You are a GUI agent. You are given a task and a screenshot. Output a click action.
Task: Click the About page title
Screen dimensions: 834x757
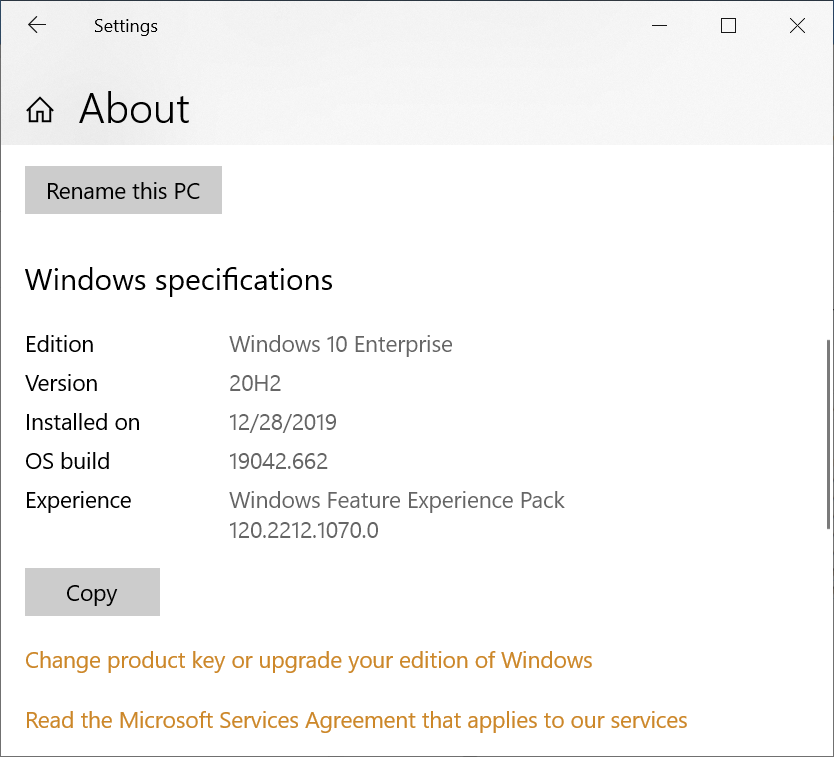pyautogui.click(x=134, y=109)
